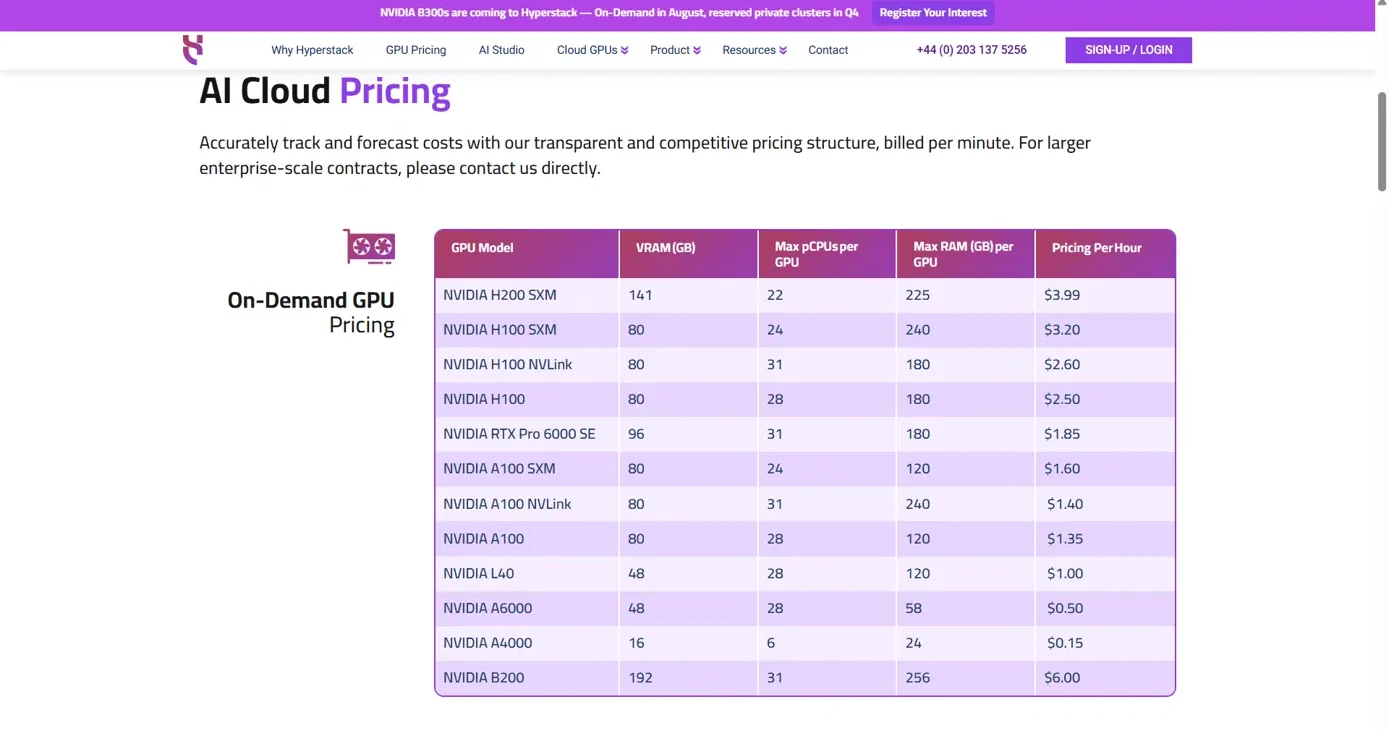
Task: Click the 16 VRAM value for A4000
Action: [636, 643]
